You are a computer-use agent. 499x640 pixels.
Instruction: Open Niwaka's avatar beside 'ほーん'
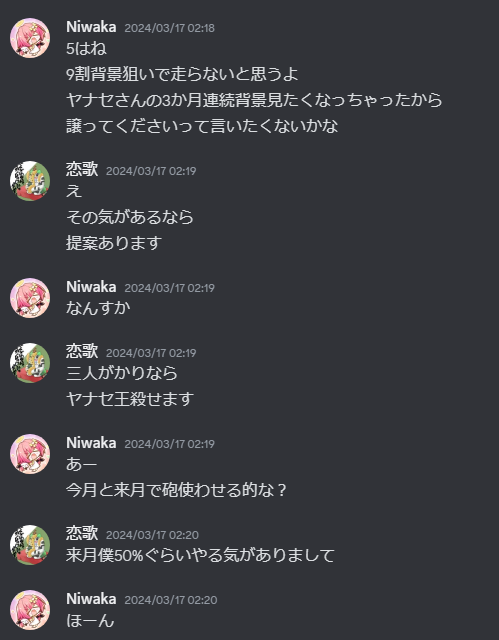pos(30,610)
